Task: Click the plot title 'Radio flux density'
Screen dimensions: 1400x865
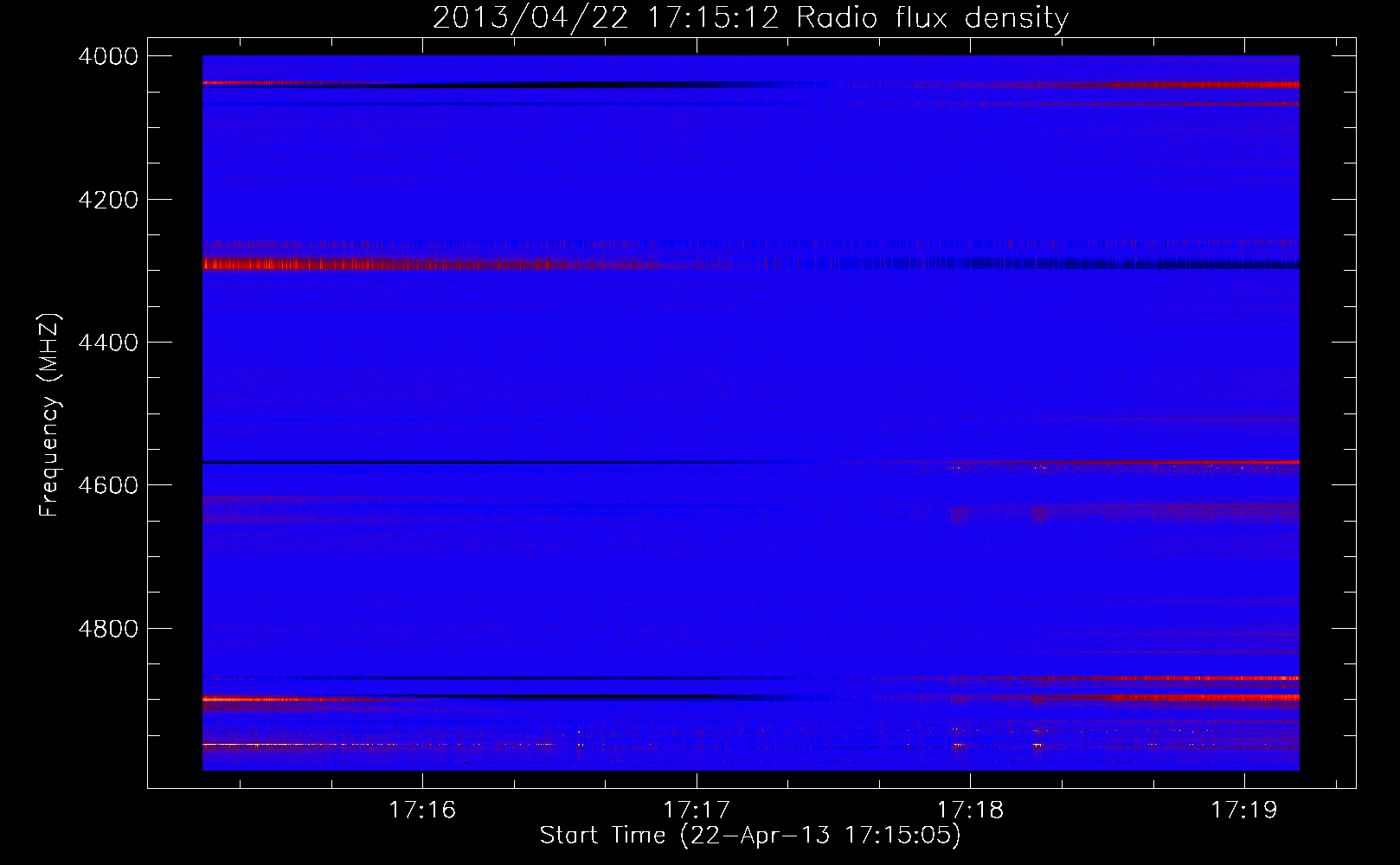Action: click(x=932, y=18)
